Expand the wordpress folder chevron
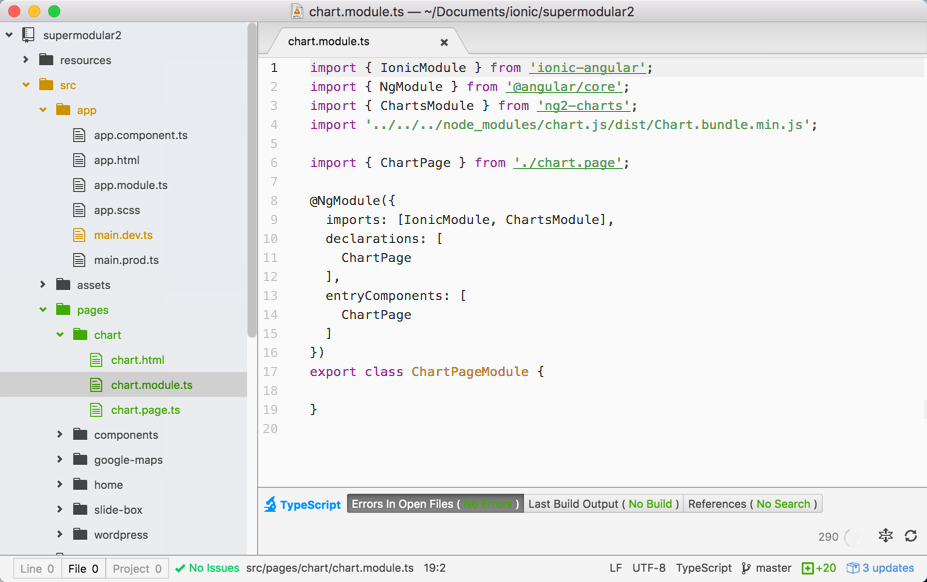 [60, 534]
